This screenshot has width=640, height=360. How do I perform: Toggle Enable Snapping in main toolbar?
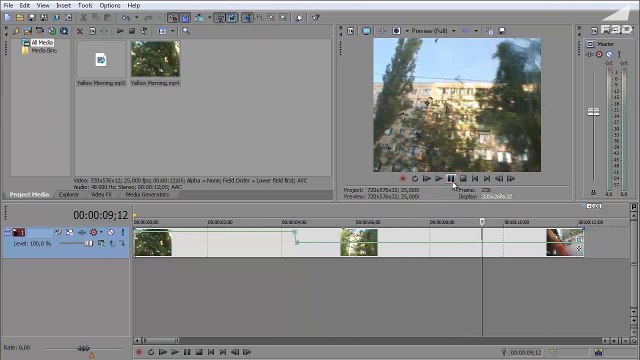173,18
